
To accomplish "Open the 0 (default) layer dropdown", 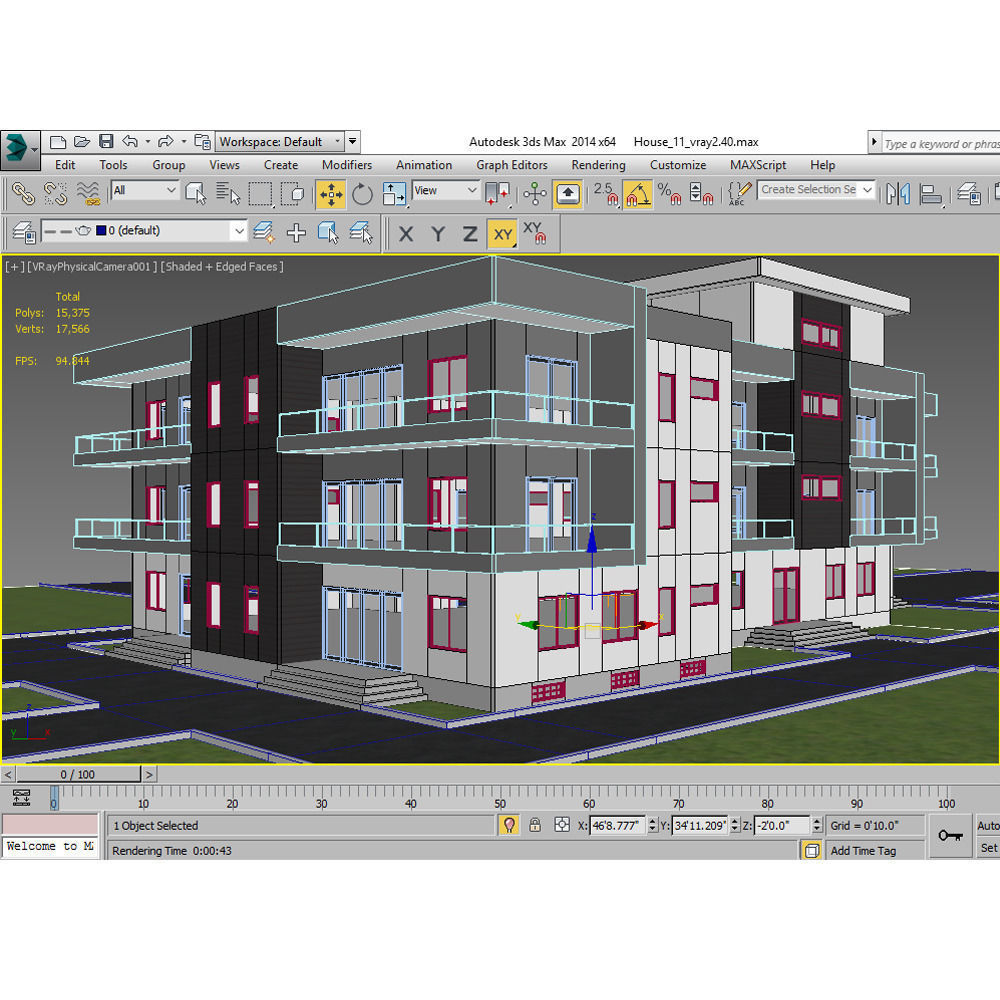I will tap(238, 232).
